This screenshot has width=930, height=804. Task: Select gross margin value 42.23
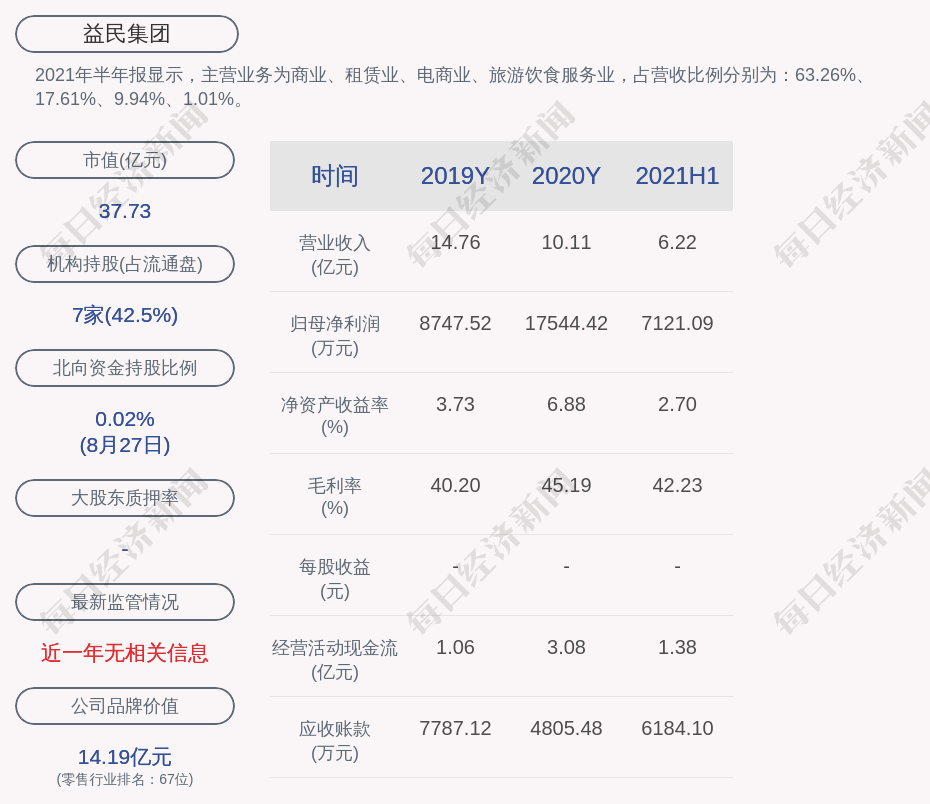(x=677, y=486)
